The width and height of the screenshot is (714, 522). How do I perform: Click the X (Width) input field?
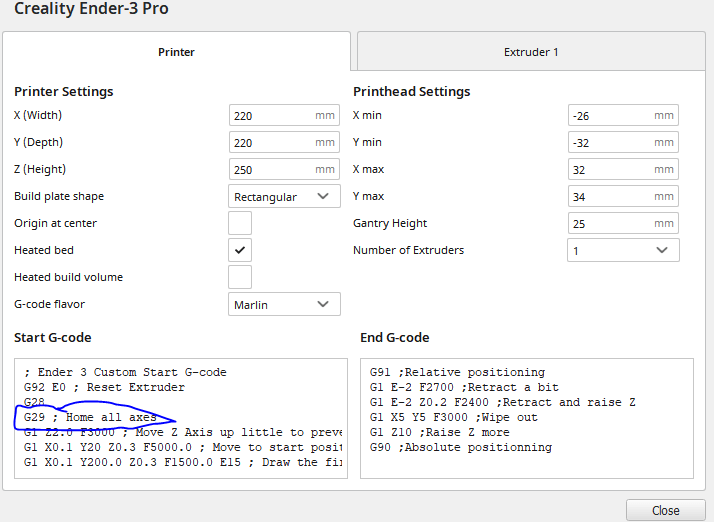click(x=284, y=115)
